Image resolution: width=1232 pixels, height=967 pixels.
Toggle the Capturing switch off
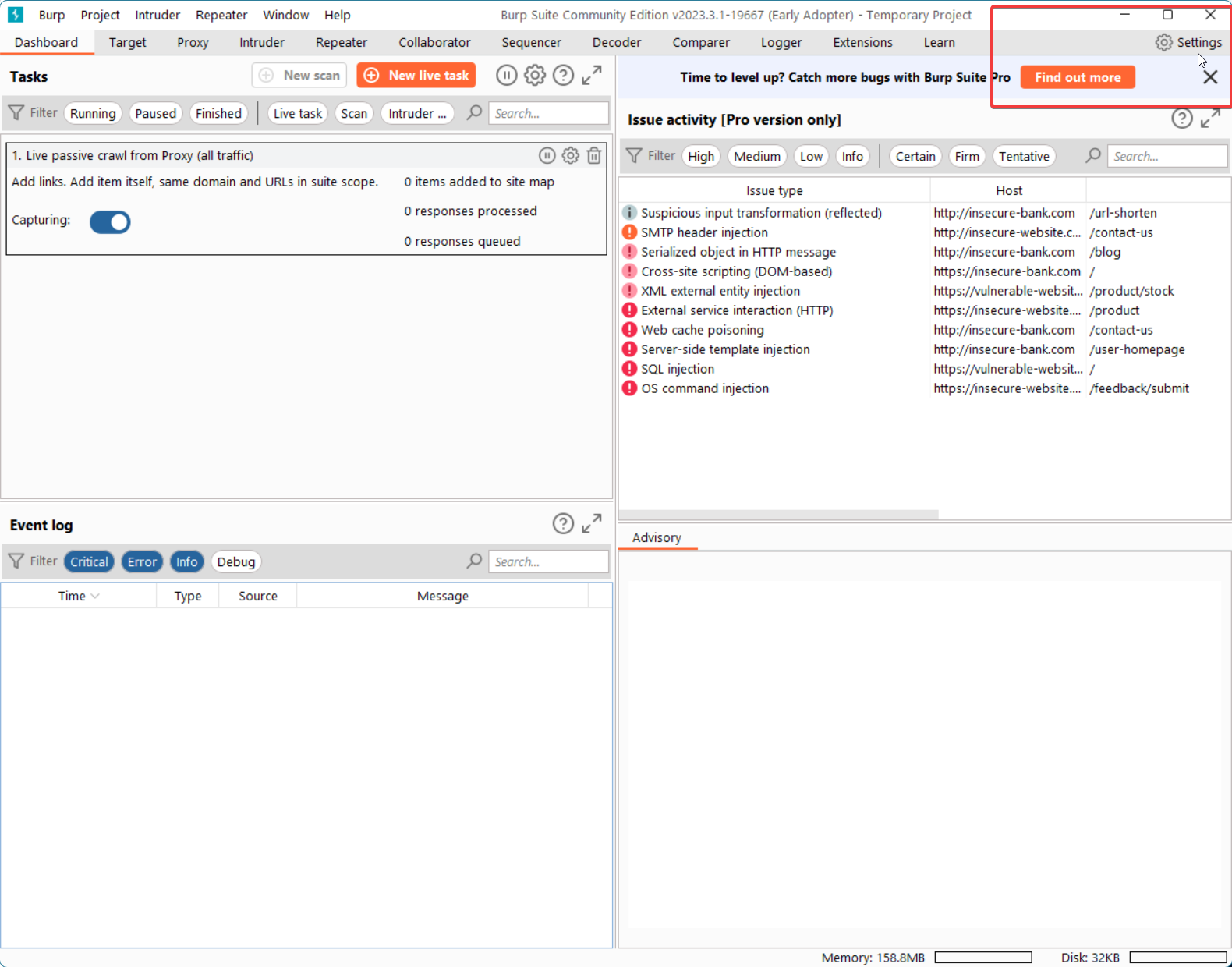110,222
